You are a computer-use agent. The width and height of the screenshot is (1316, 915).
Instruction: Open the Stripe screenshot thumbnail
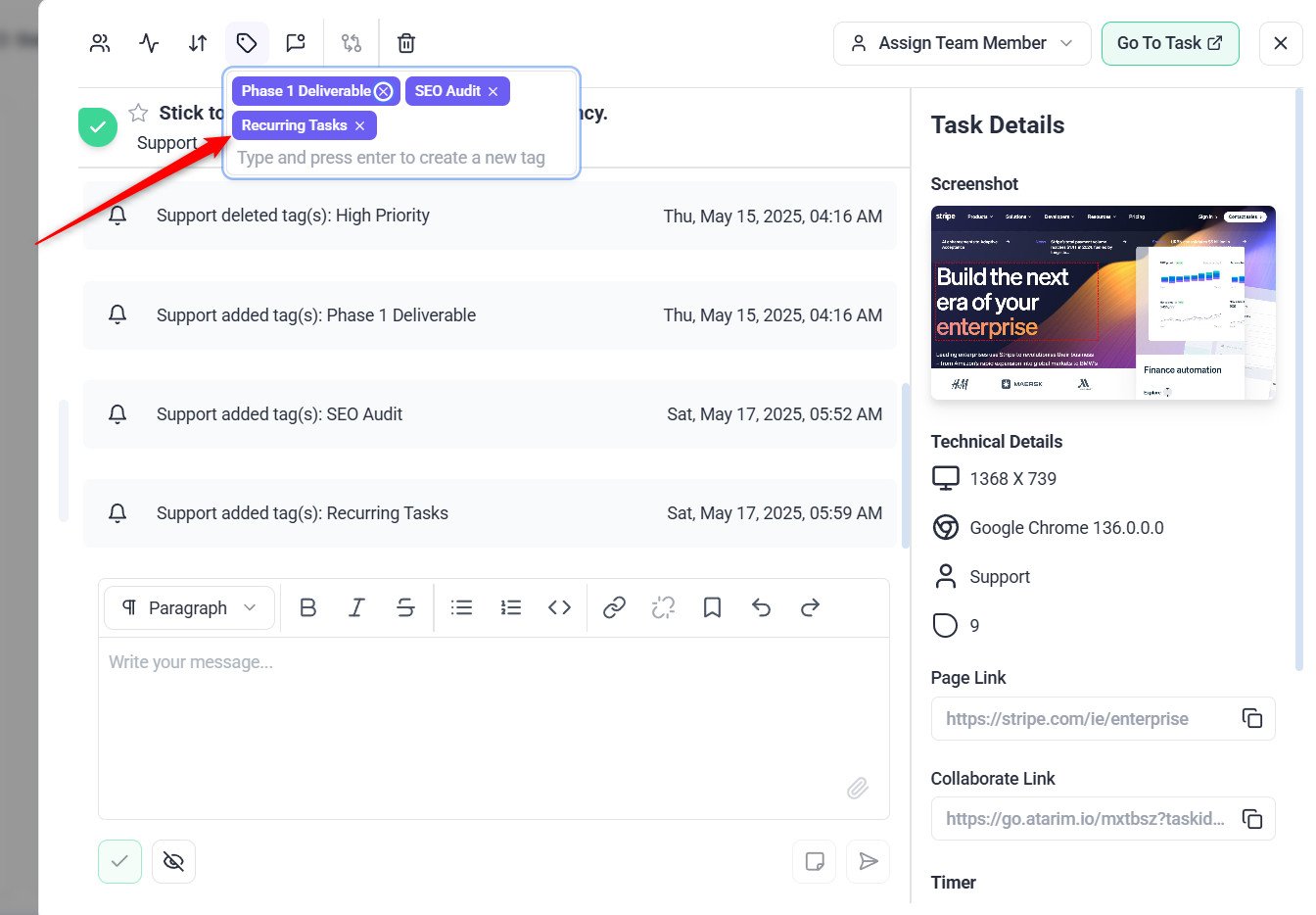(1103, 303)
